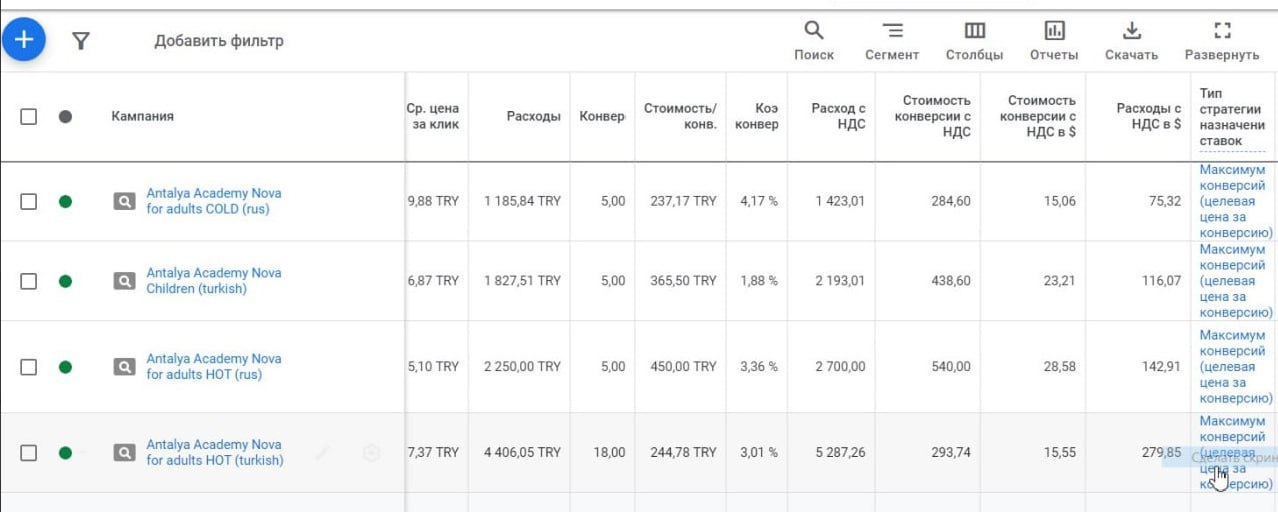
Task: Select checkbox for Children (turkish) campaign
Action: (x=29, y=281)
